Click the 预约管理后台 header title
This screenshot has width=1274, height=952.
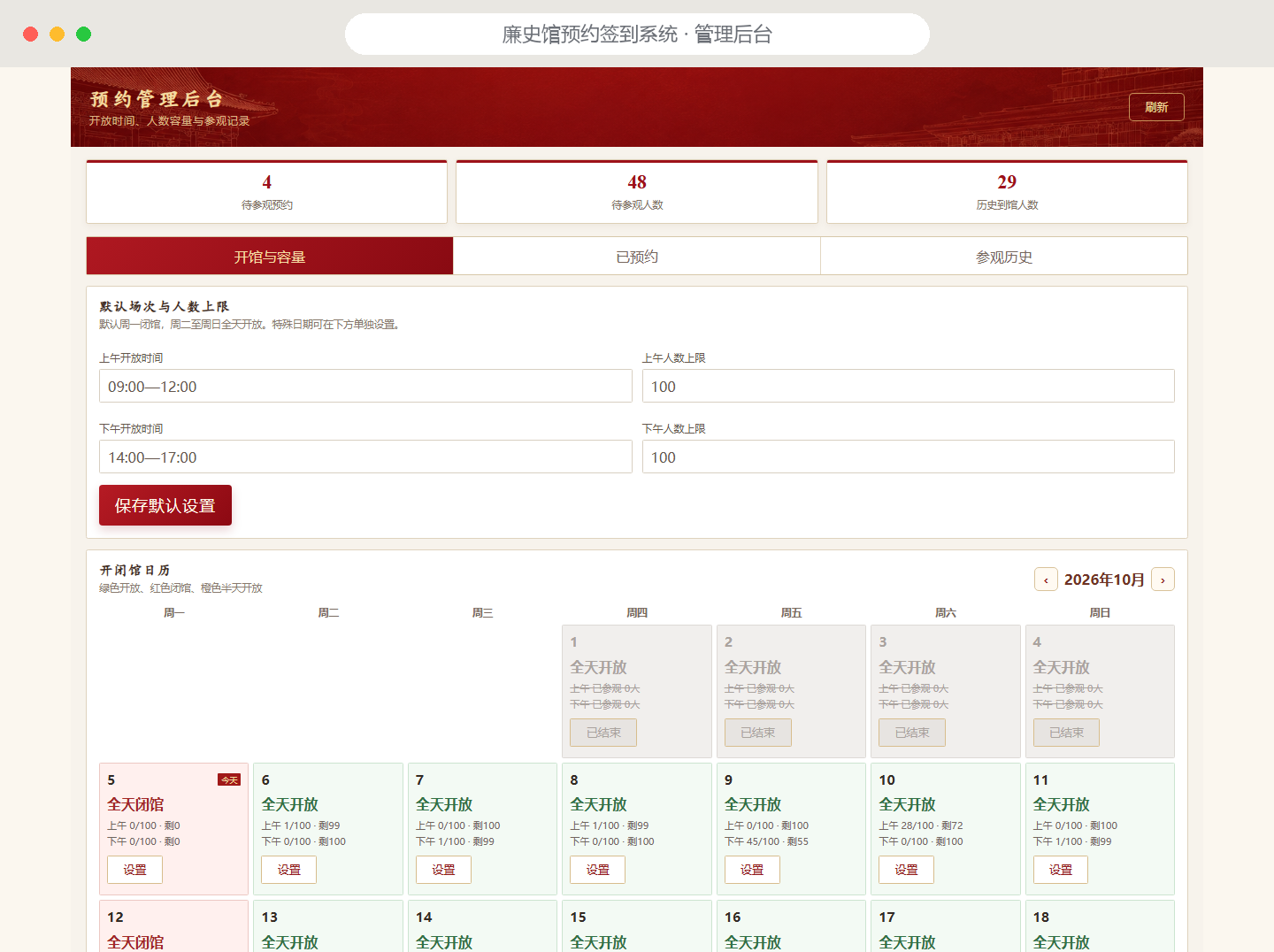[x=157, y=99]
